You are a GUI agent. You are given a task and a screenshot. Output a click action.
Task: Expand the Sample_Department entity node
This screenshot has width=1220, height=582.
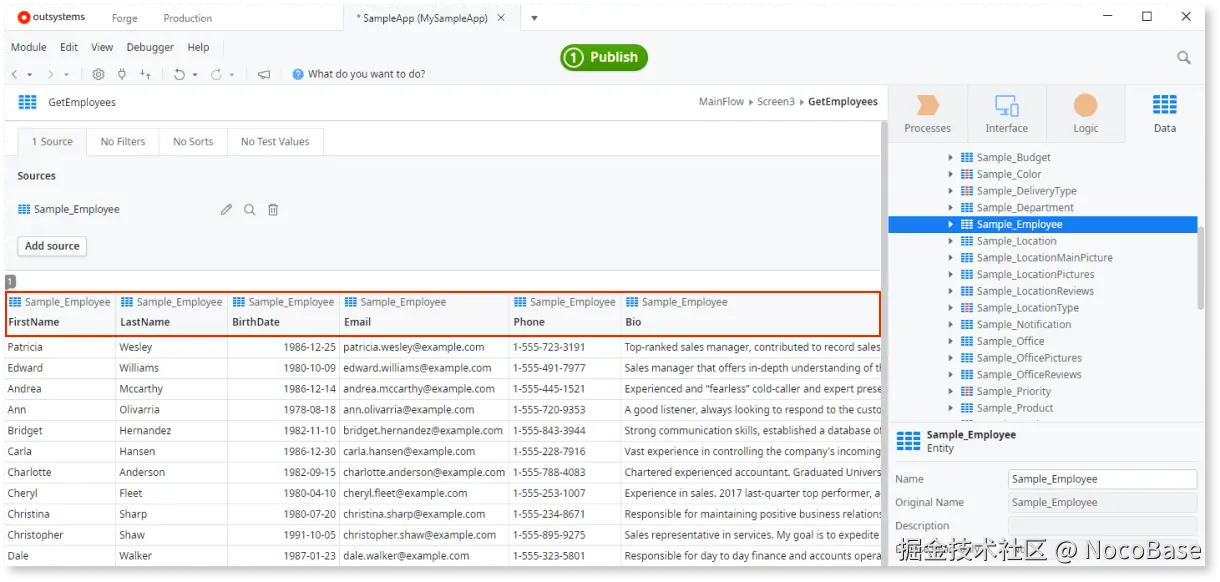(950, 207)
